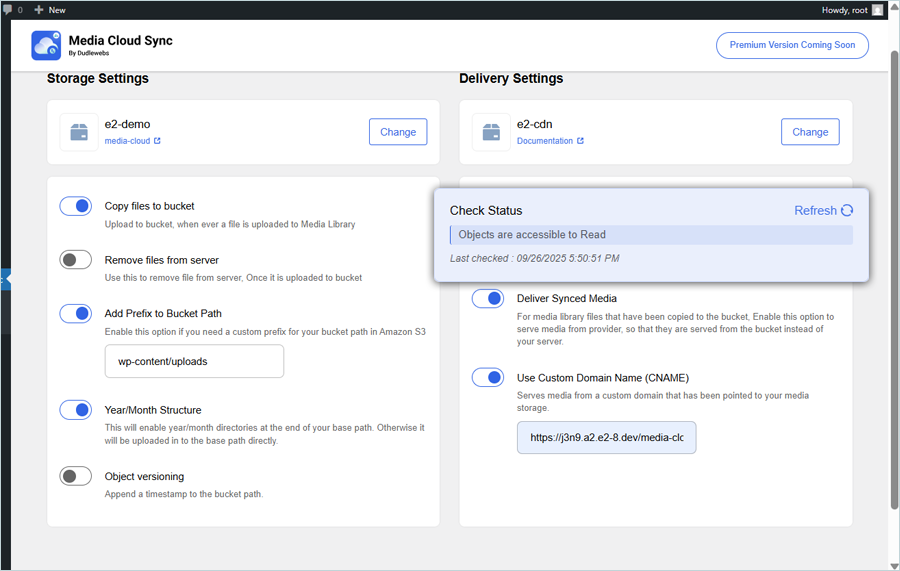The width and height of the screenshot is (900, 571).
Task: Click the comments bubble icon in admin bar
Action: [x=8, y=10]
